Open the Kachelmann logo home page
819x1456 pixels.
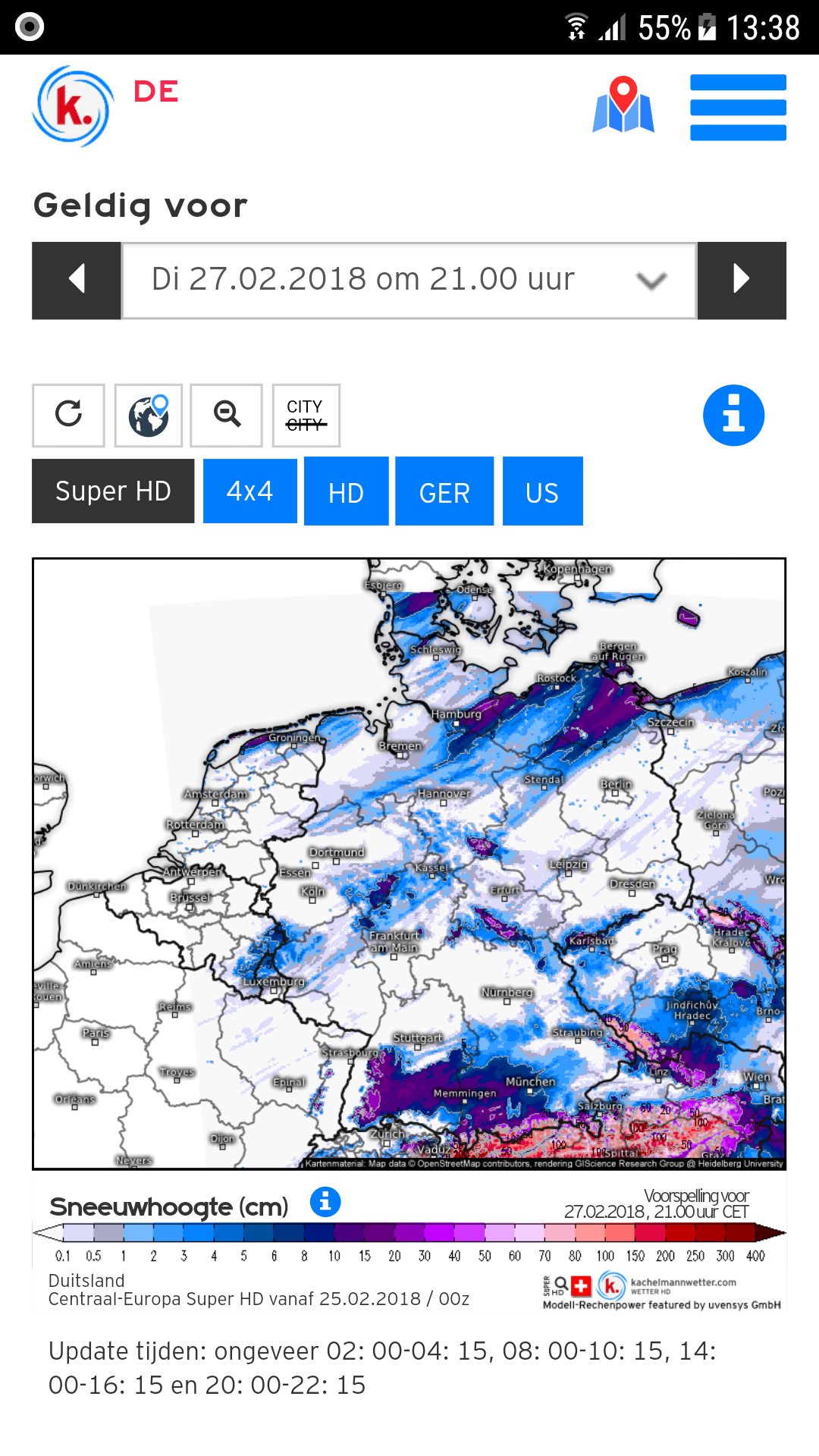click(73, 105)
